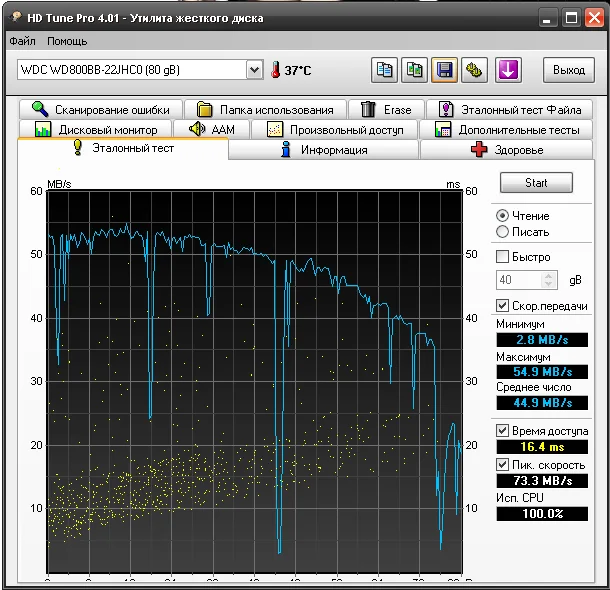Click the gB size spinner arrows
The width and height of the screenshot is (610, 590).
[547, 280]
